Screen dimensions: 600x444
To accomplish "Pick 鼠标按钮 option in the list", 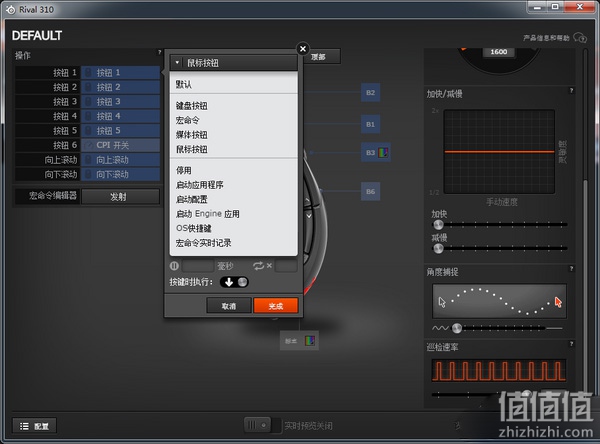I will coord(192,149).
